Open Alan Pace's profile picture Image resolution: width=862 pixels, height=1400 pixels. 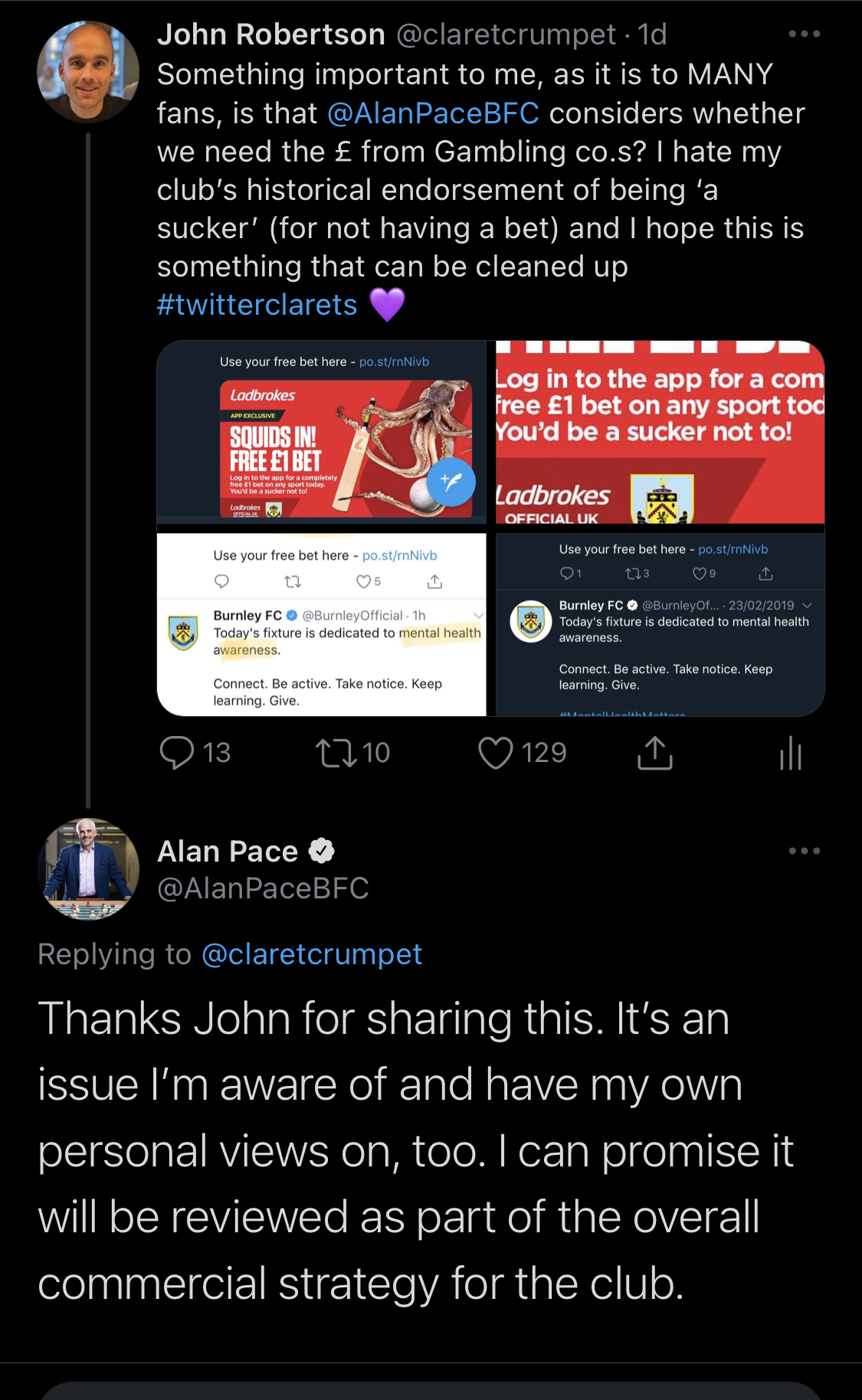(88, 868)
